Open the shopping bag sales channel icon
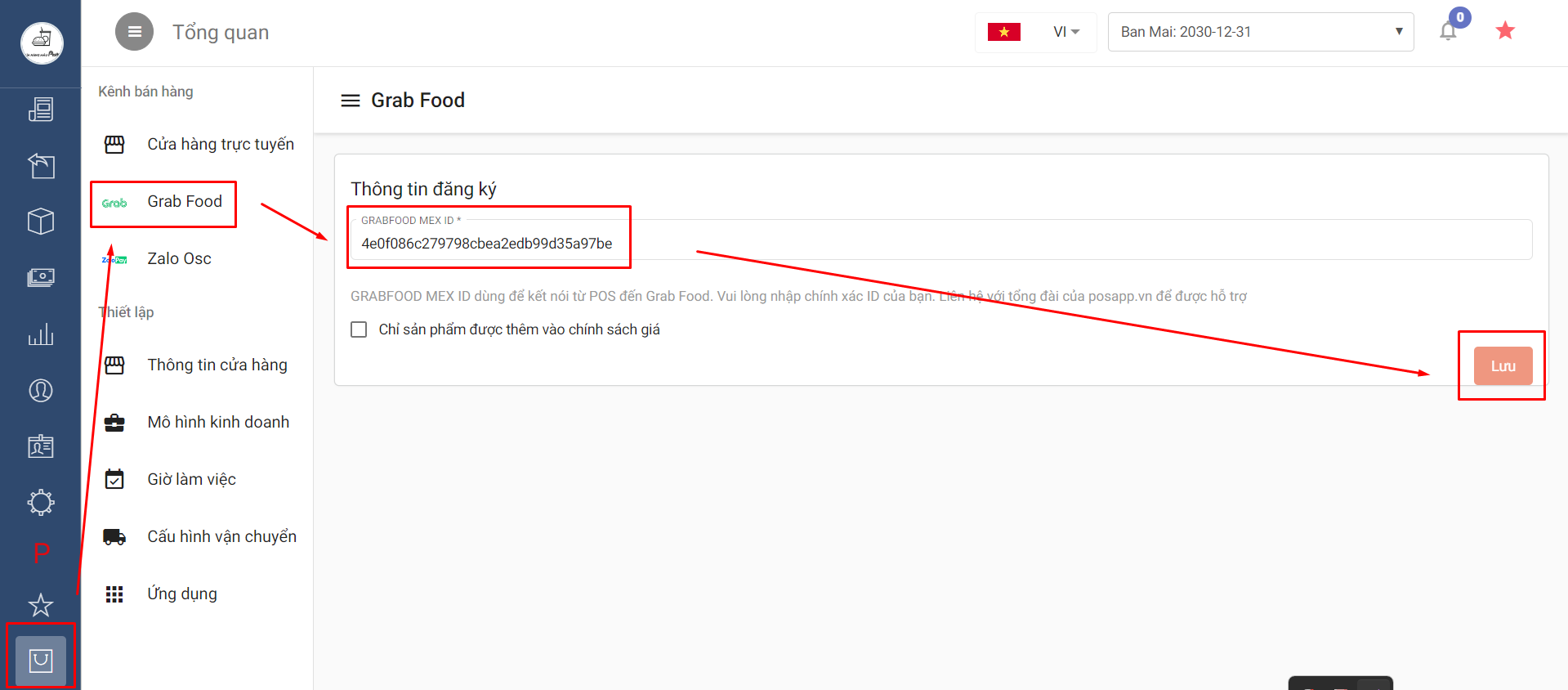Viewport: 1568px width, 690px height. pyautogui.click(x=41, y=660)
